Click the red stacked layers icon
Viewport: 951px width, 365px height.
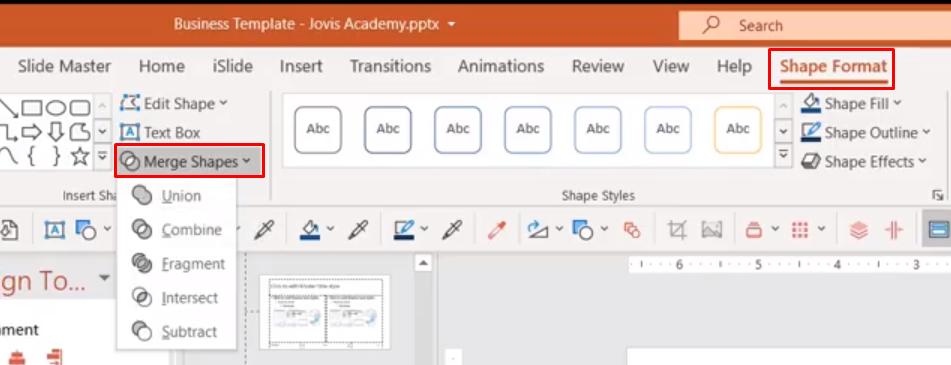coord(859,230)
